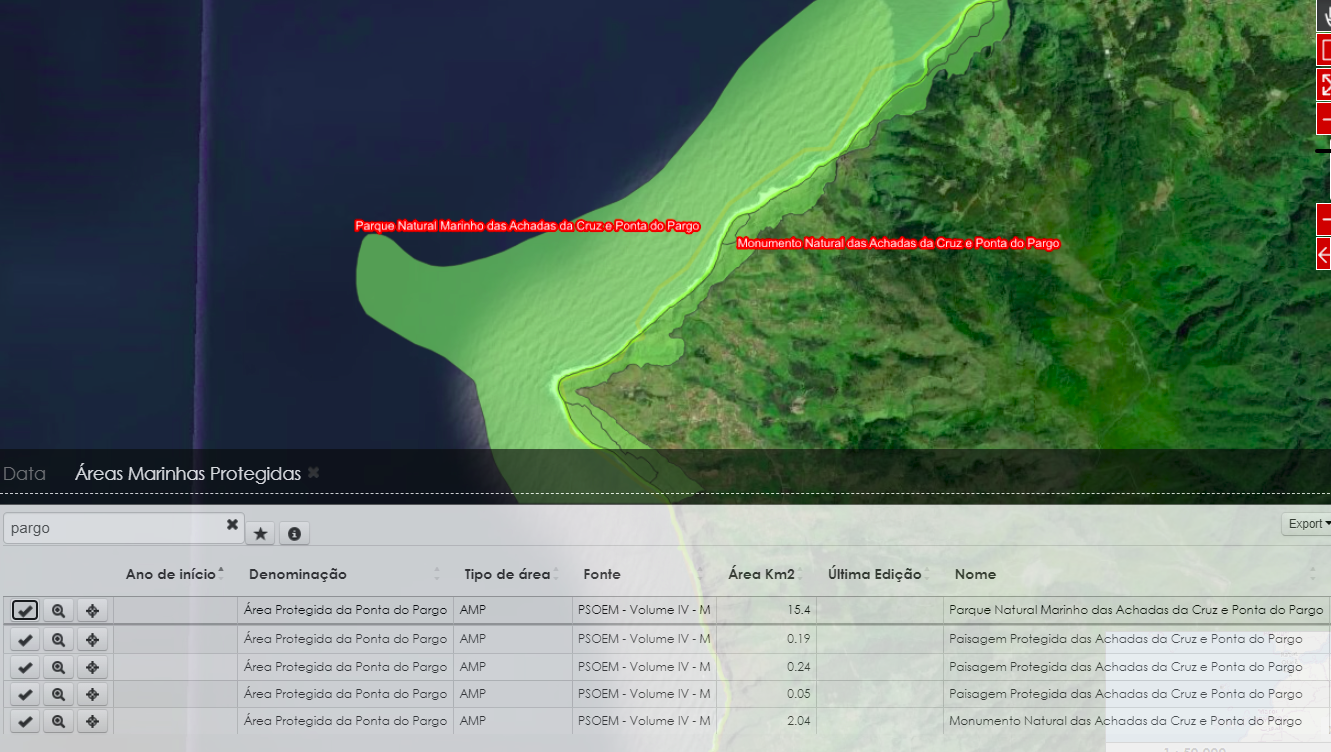Close the Áreas Marinhas Protegidas tab
The height and width of the screenshot is (752, 1331).
click(x=313, y=473)
